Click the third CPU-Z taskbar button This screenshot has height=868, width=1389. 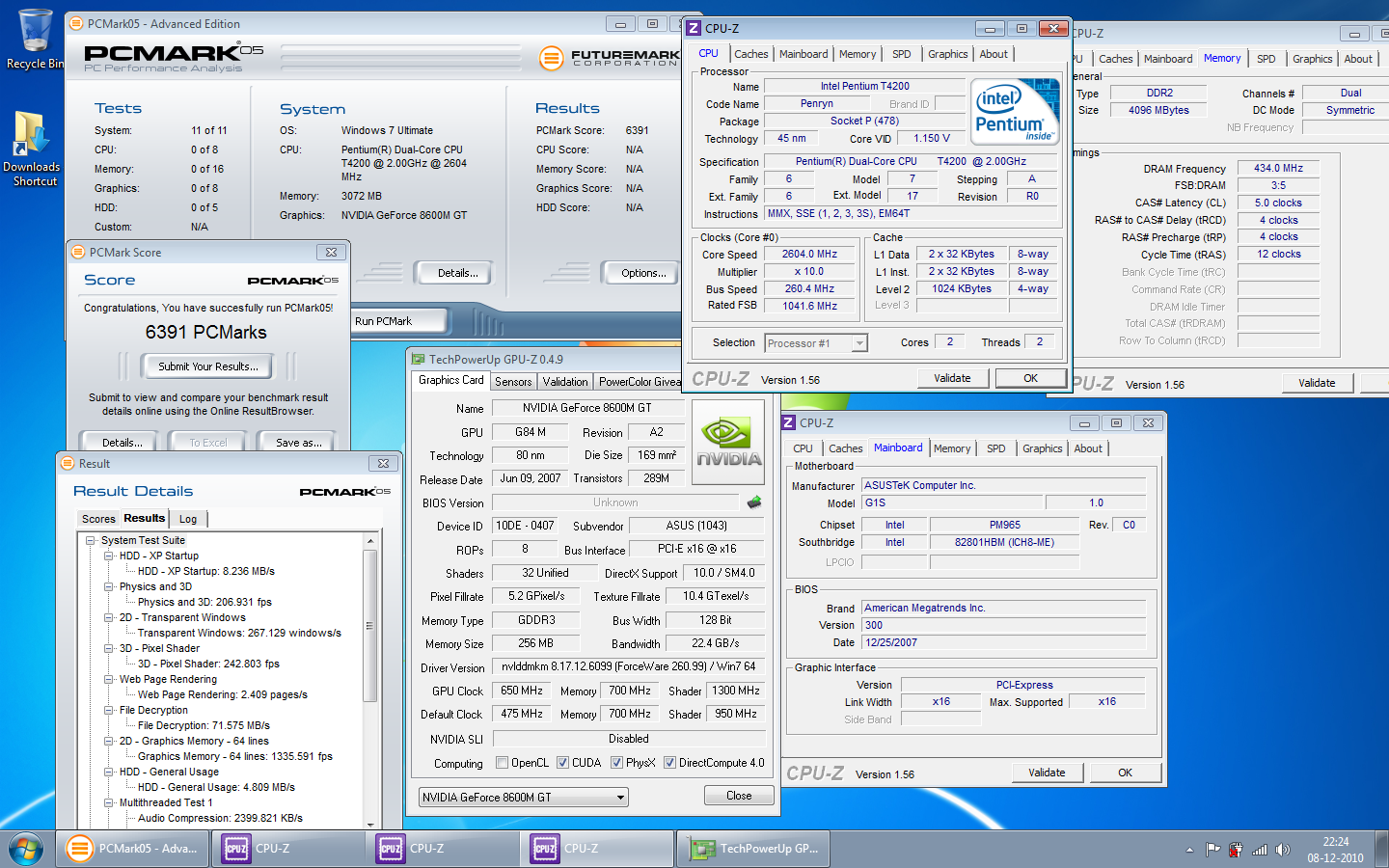pos(598,849)
